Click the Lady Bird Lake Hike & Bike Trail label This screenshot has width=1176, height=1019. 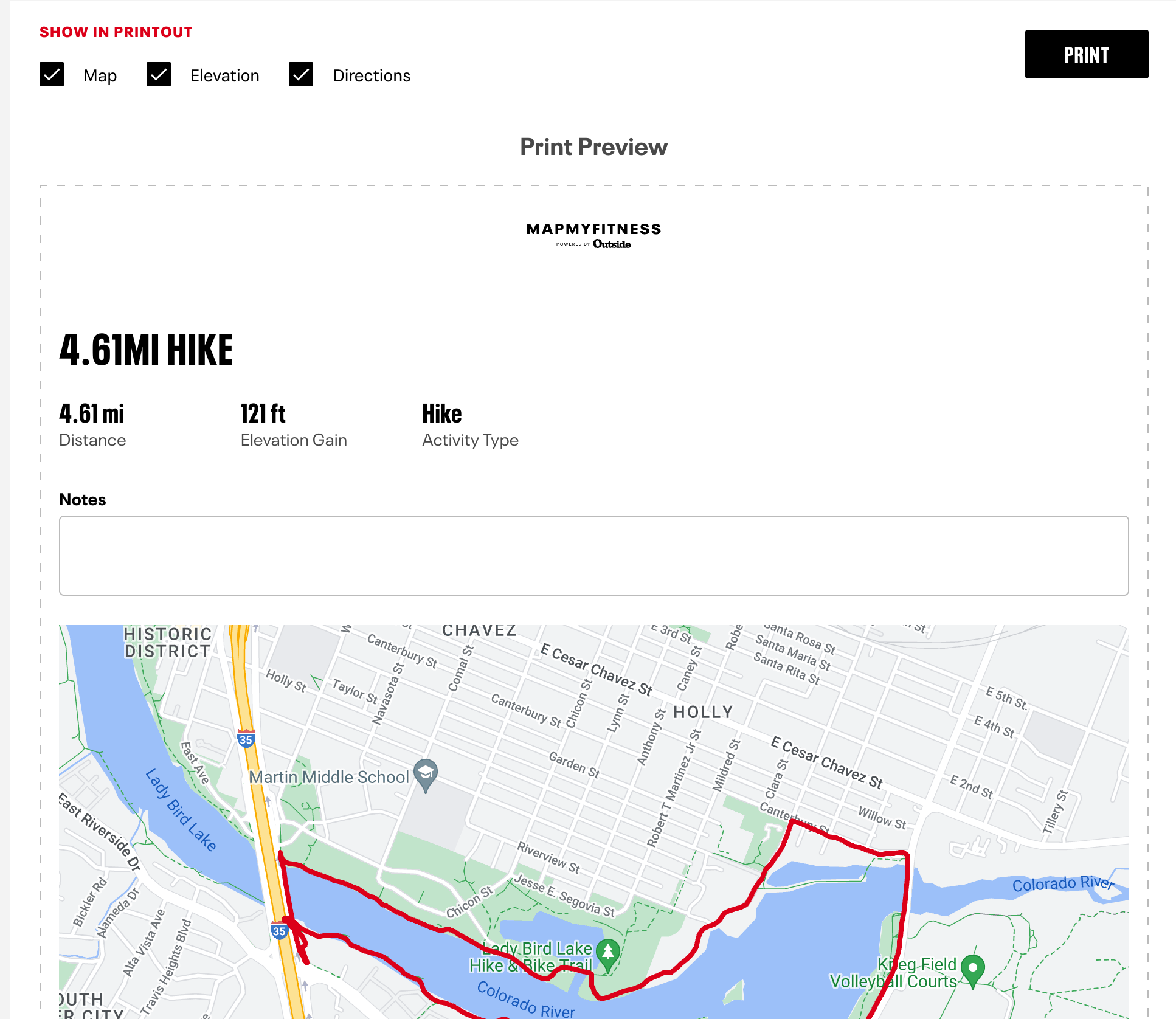point(530,957)
